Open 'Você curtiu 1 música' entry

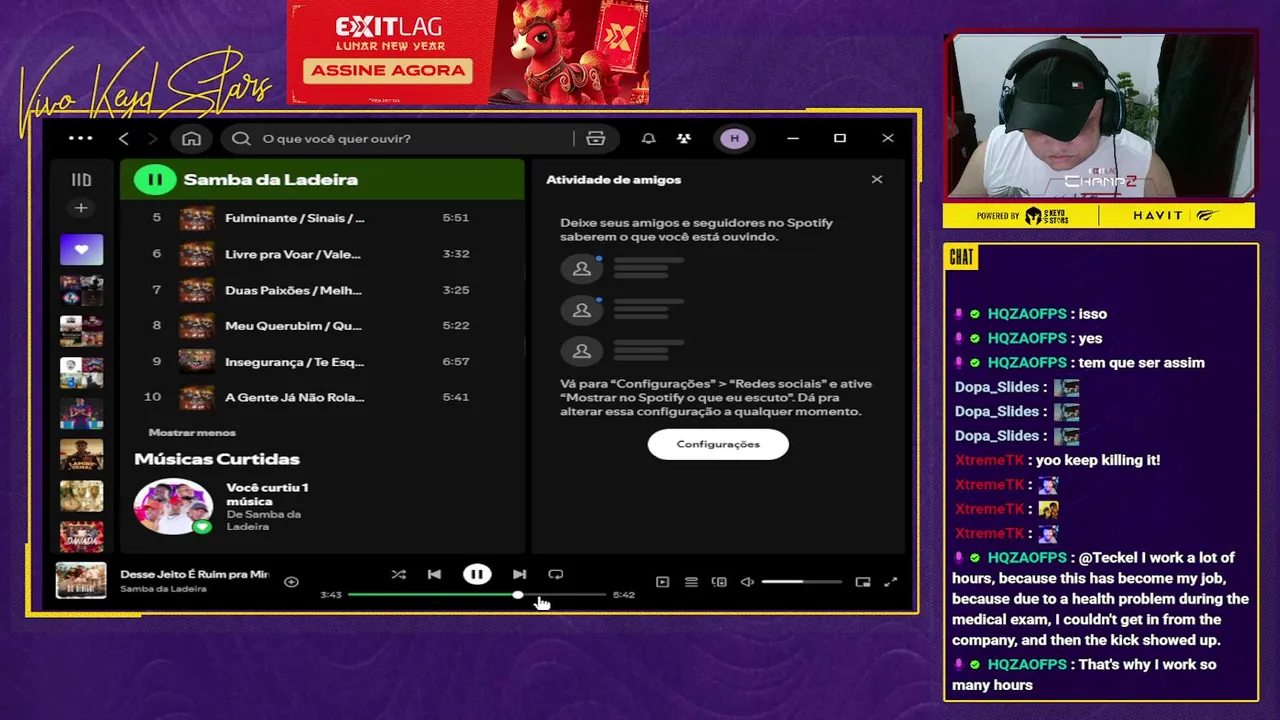tap(267, 494)
